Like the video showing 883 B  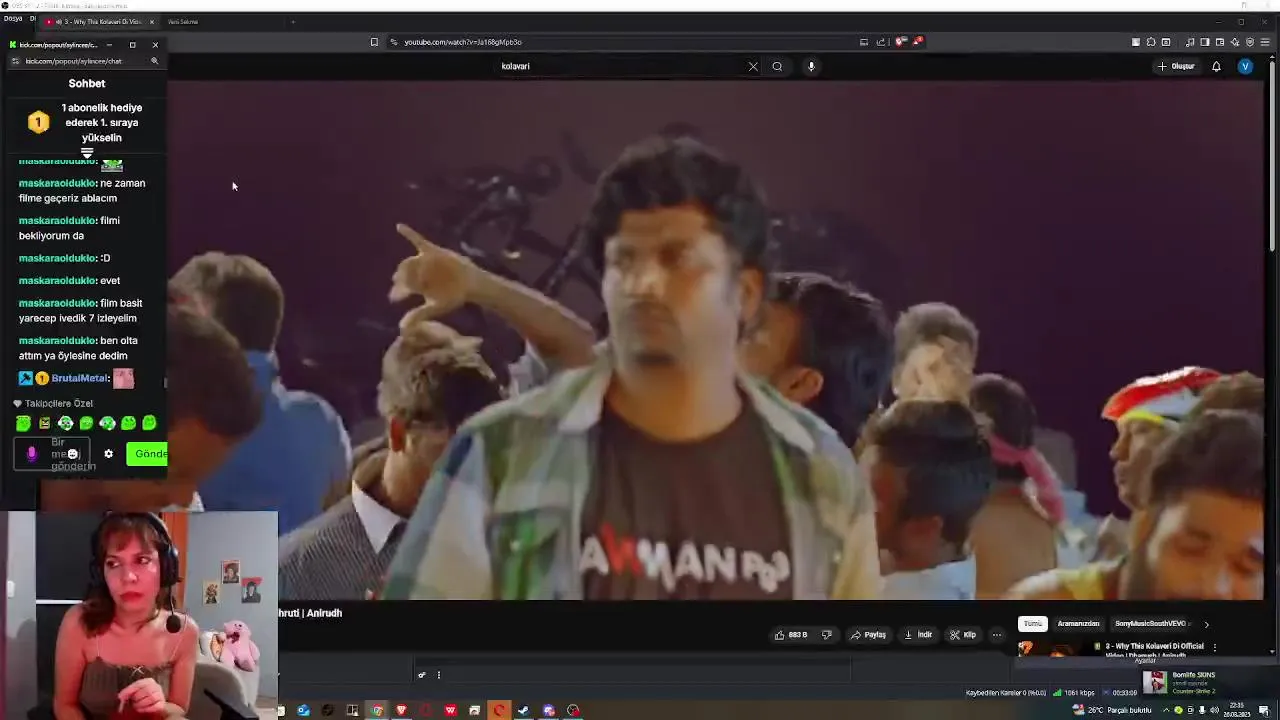pyautogui.click(x=790, y=634)
